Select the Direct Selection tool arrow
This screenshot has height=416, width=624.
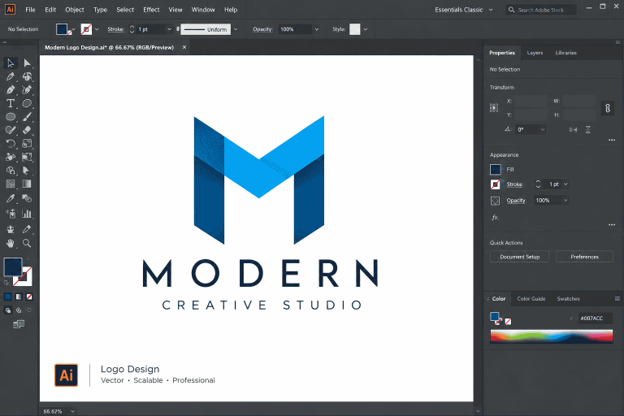point(27,63)
